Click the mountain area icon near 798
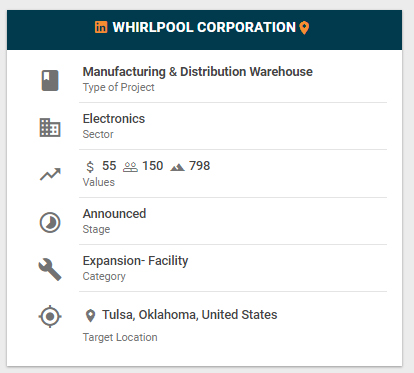The image size is (414, 373). pyautogui.click(x=177, y=167)
